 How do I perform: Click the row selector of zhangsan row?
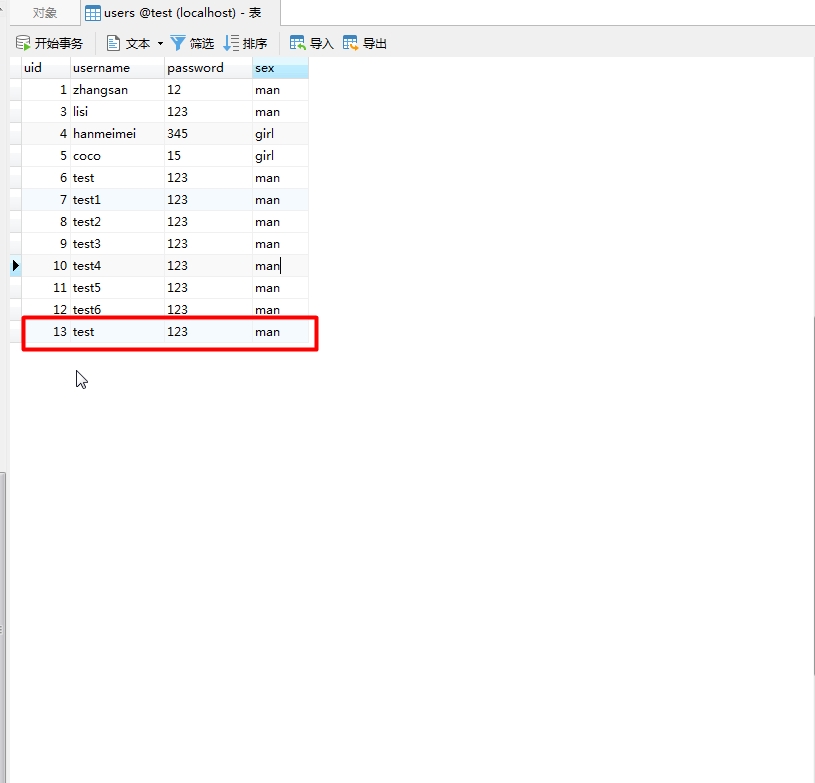16,90
